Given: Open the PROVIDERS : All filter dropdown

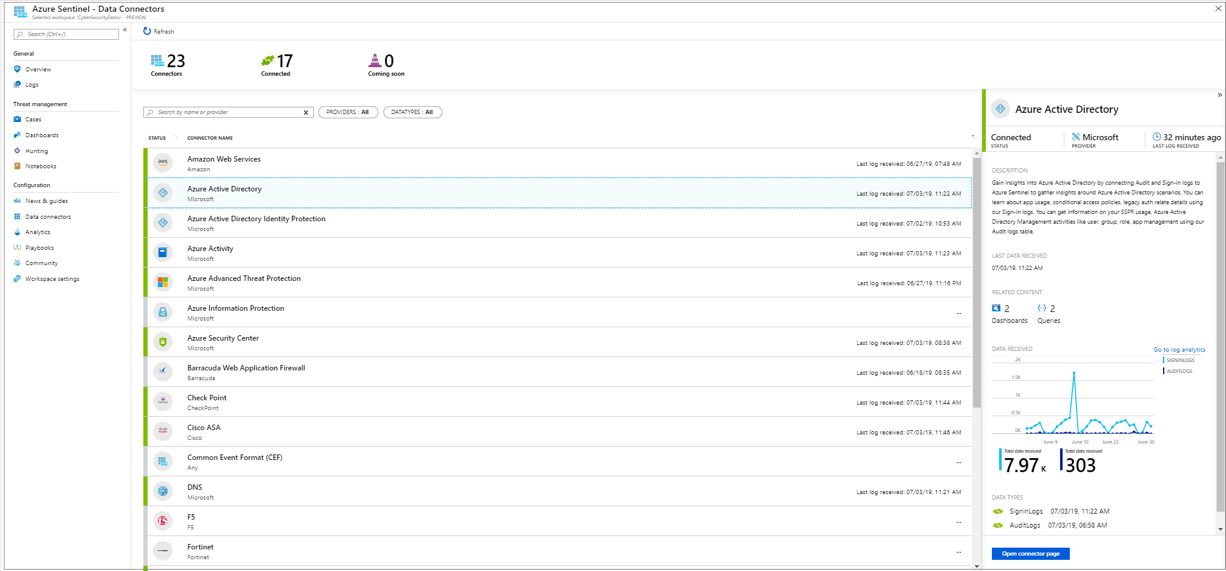Looking at the screenshot, I should point(348,112).
